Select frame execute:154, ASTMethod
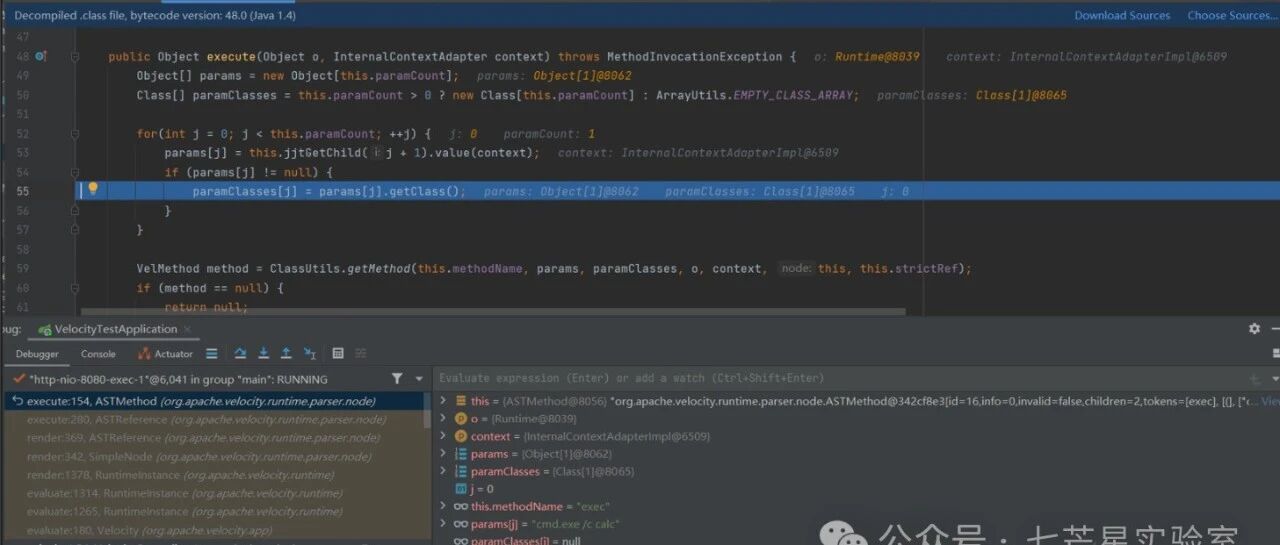Screen dimensions: 1280x545 [x=215, y=401]
